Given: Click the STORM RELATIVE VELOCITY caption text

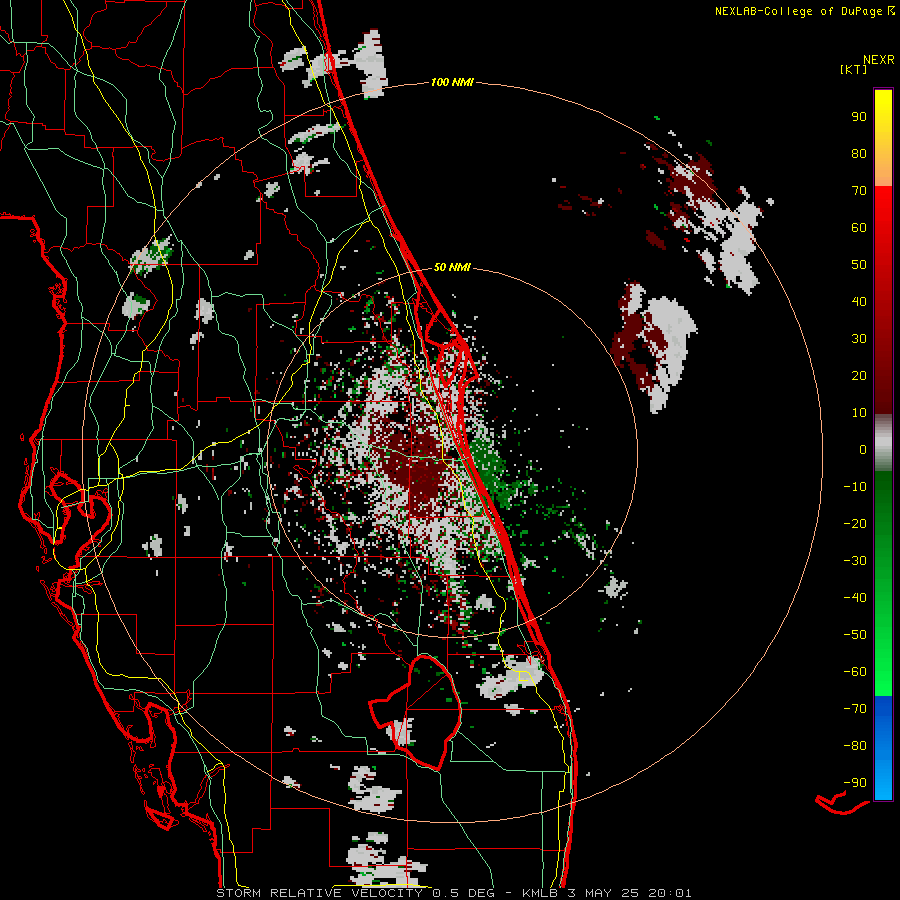Looking at the screenshot, I should (319, 893).
